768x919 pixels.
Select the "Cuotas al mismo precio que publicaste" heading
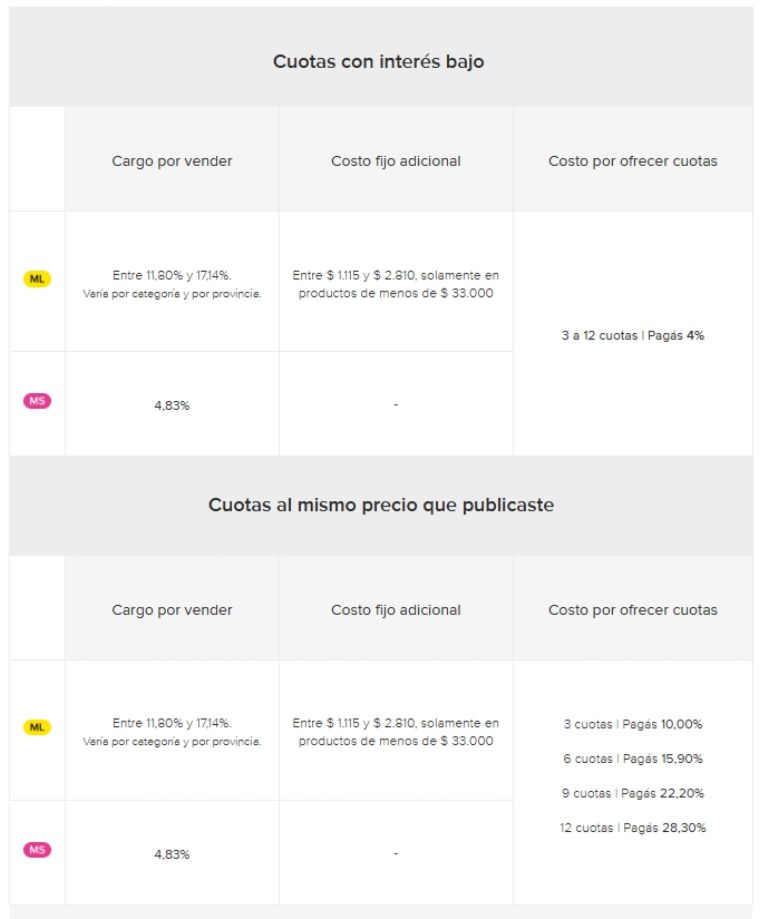381,505
